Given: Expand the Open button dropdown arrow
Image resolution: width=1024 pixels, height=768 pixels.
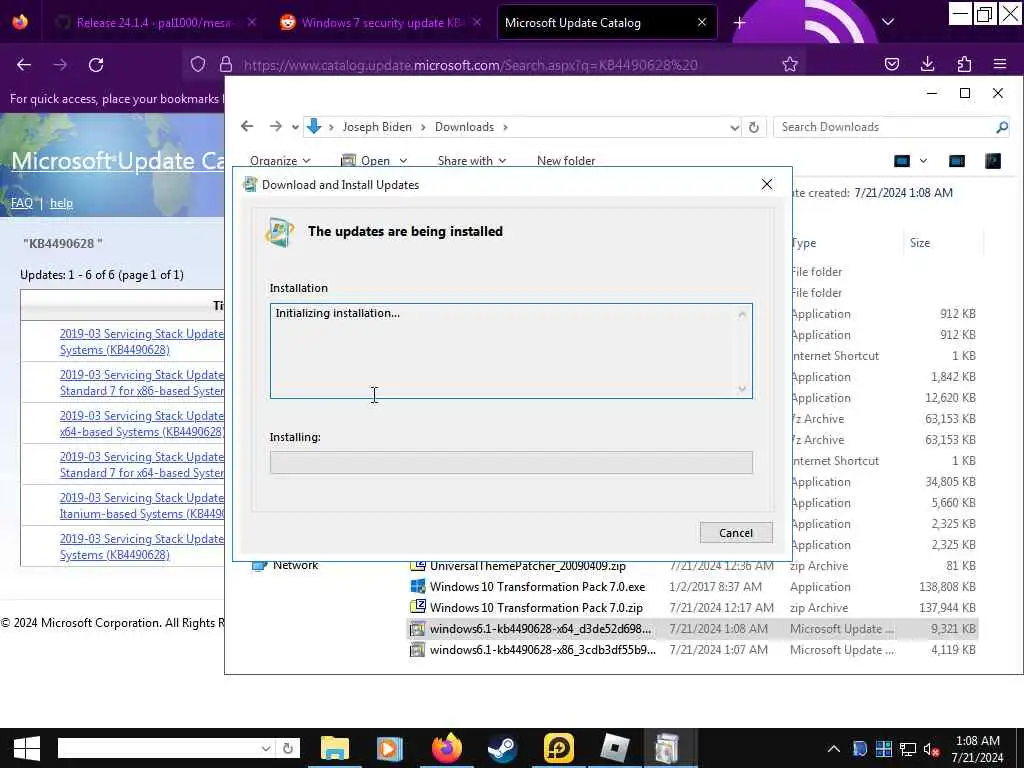Looking at the screenshot, I should 403,161.
